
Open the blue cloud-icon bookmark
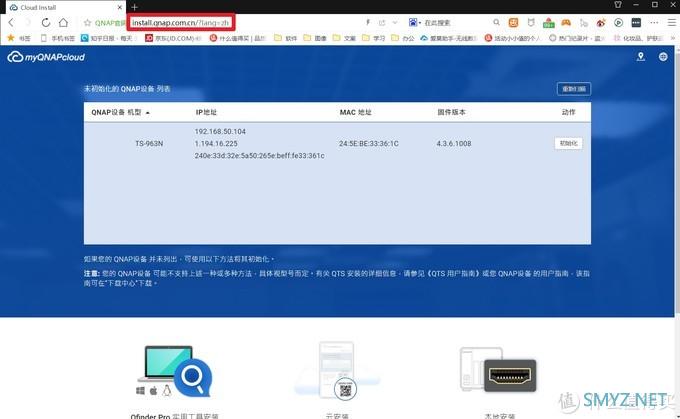(x=448, y=38)
